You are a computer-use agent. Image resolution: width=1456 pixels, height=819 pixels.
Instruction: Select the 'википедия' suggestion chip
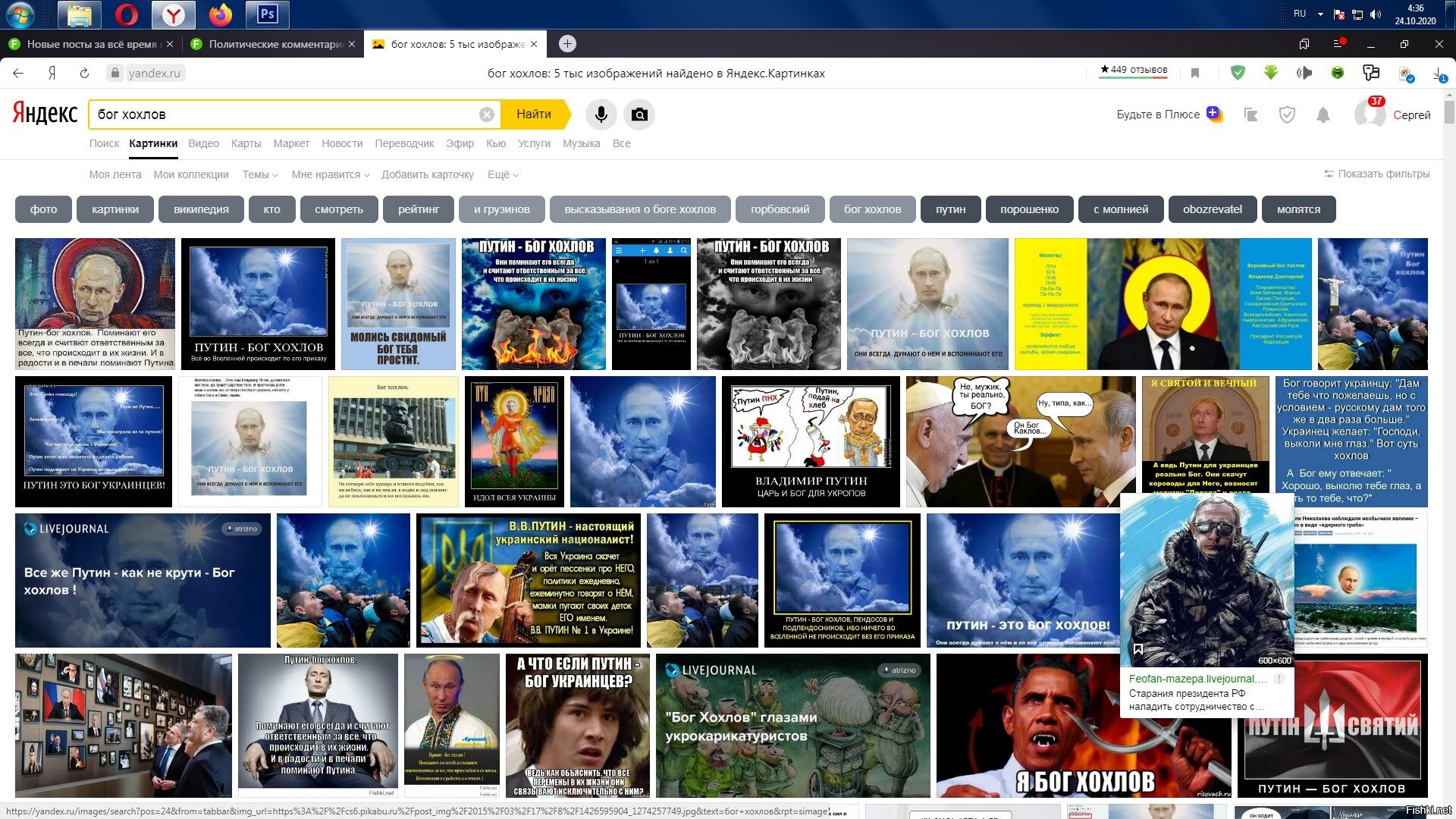coord(201,209)
